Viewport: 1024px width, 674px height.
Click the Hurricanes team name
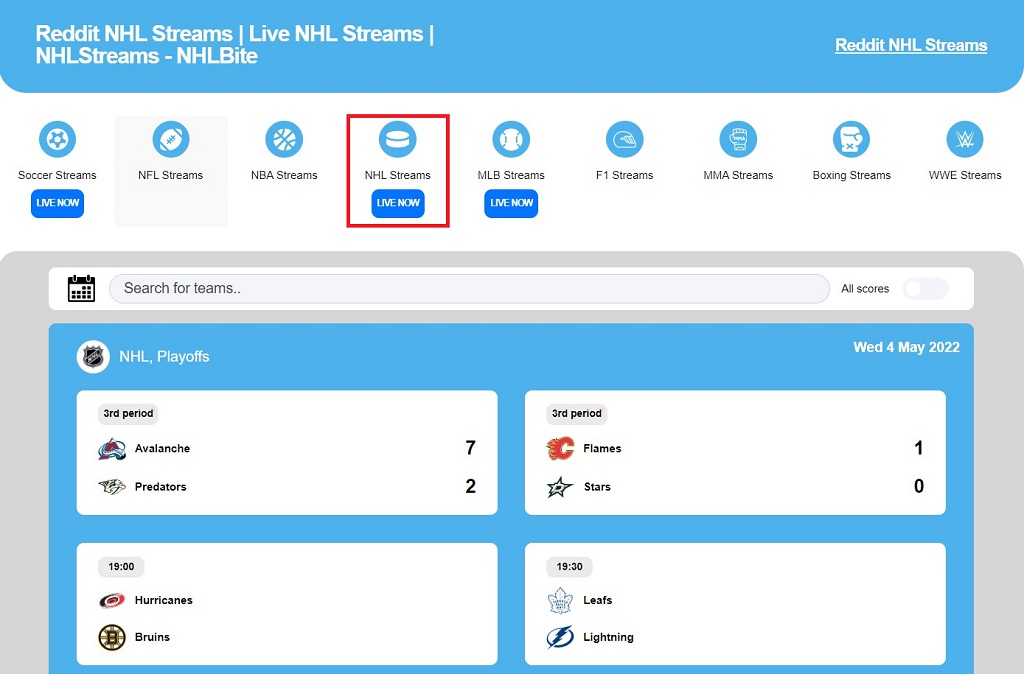[164, 600]
